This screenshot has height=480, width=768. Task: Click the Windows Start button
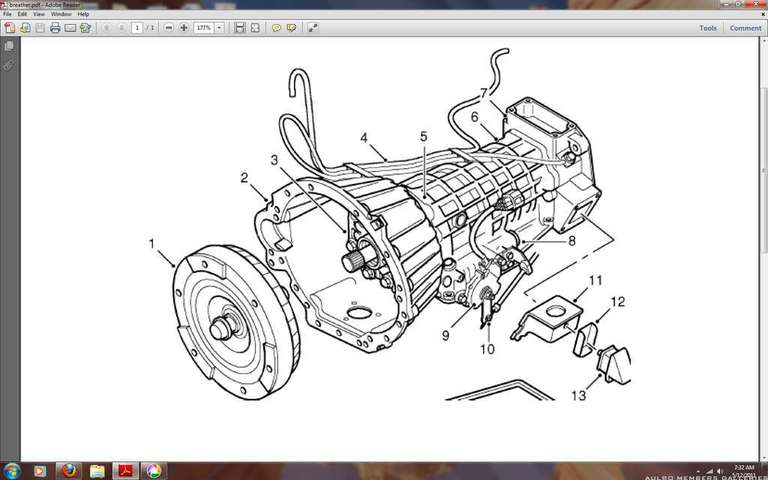click(12, 470)
